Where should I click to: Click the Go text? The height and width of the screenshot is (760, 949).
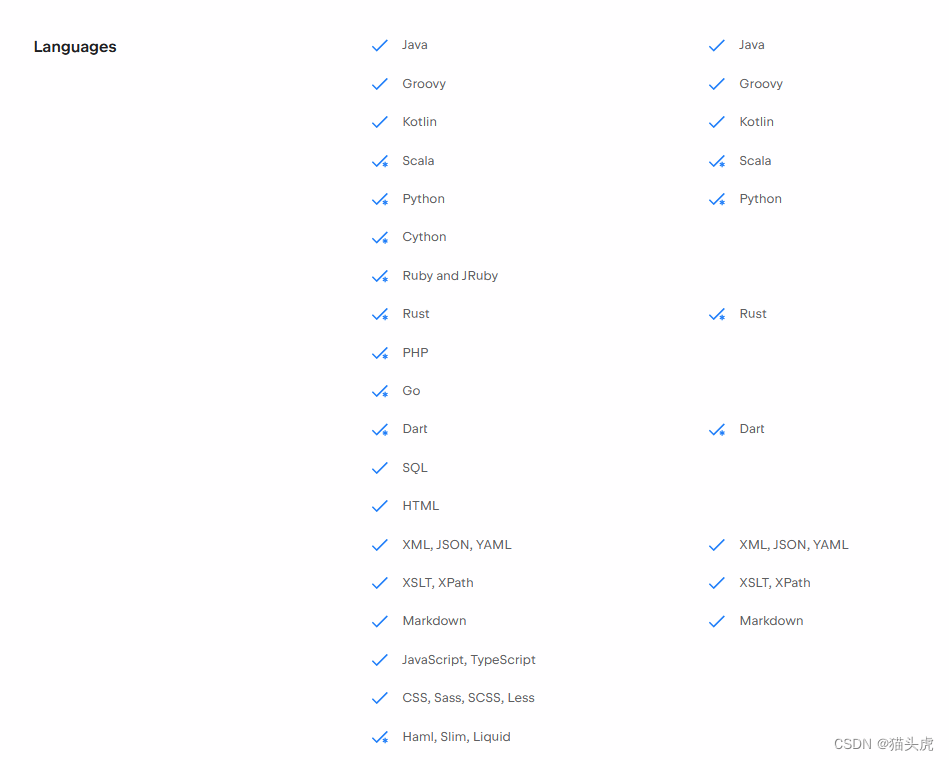pyautogui.click(x=412, y=391)
